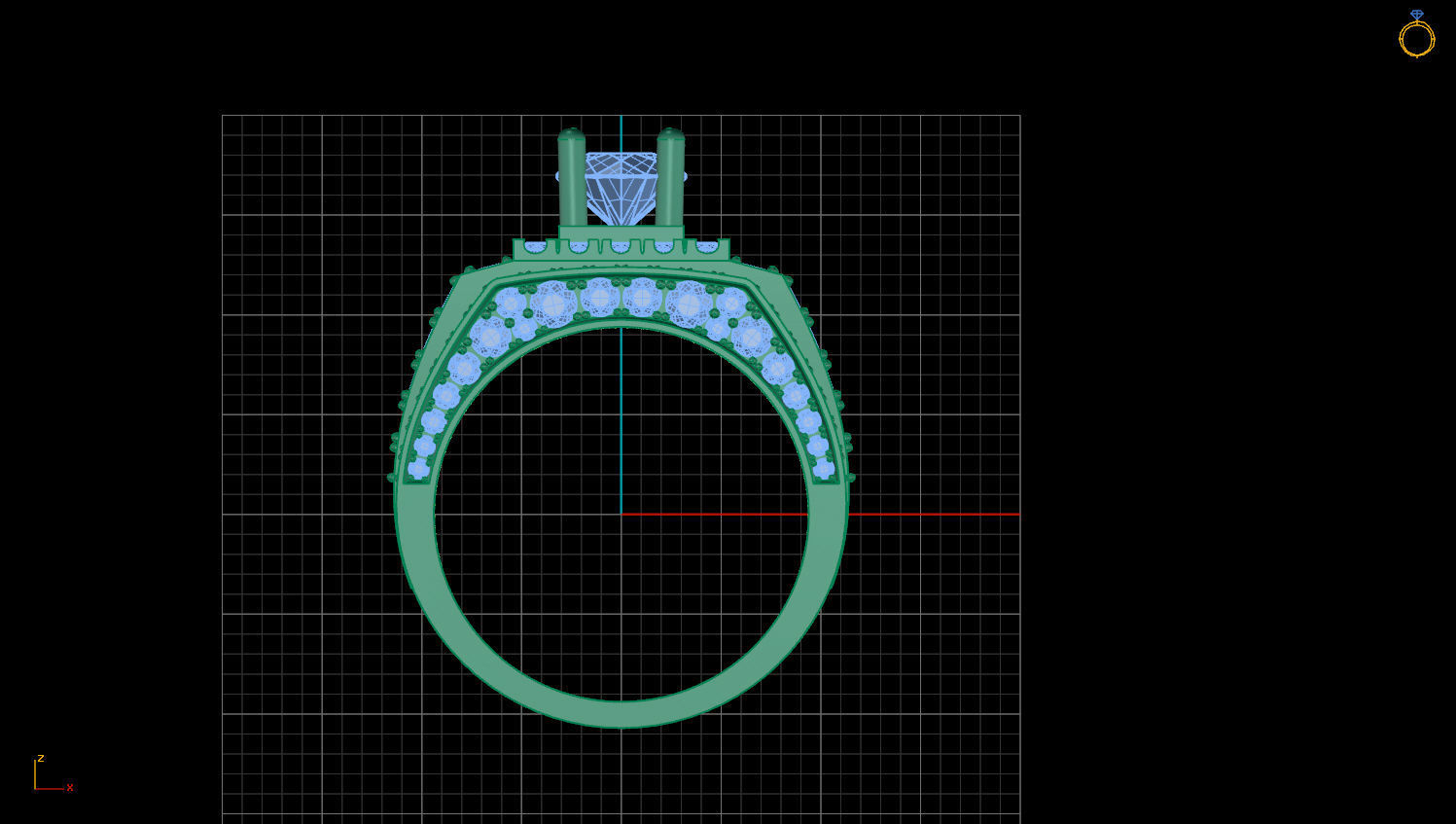Click the gold ring icon in the viewport corner

(x=1417, y=34)
